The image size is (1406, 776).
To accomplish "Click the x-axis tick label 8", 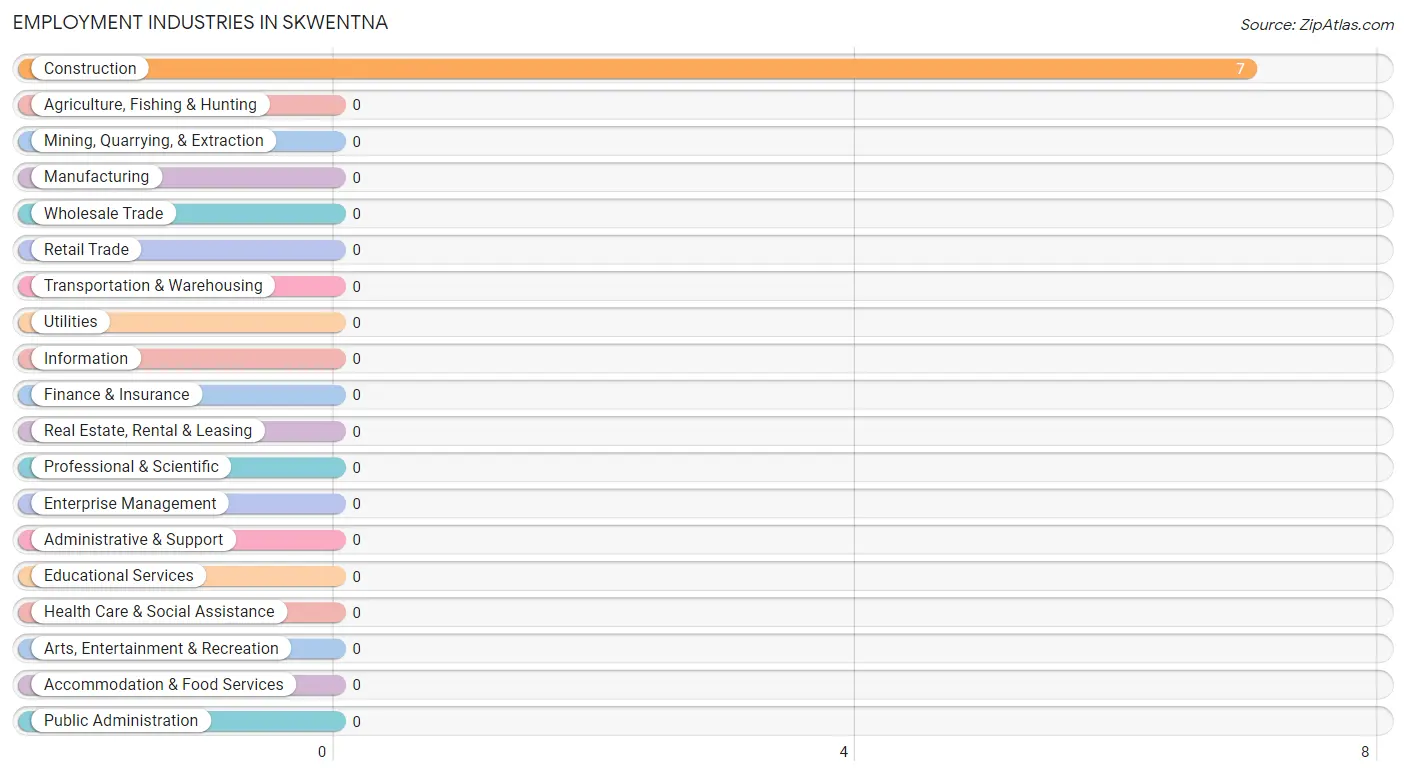I will 1365,752.
